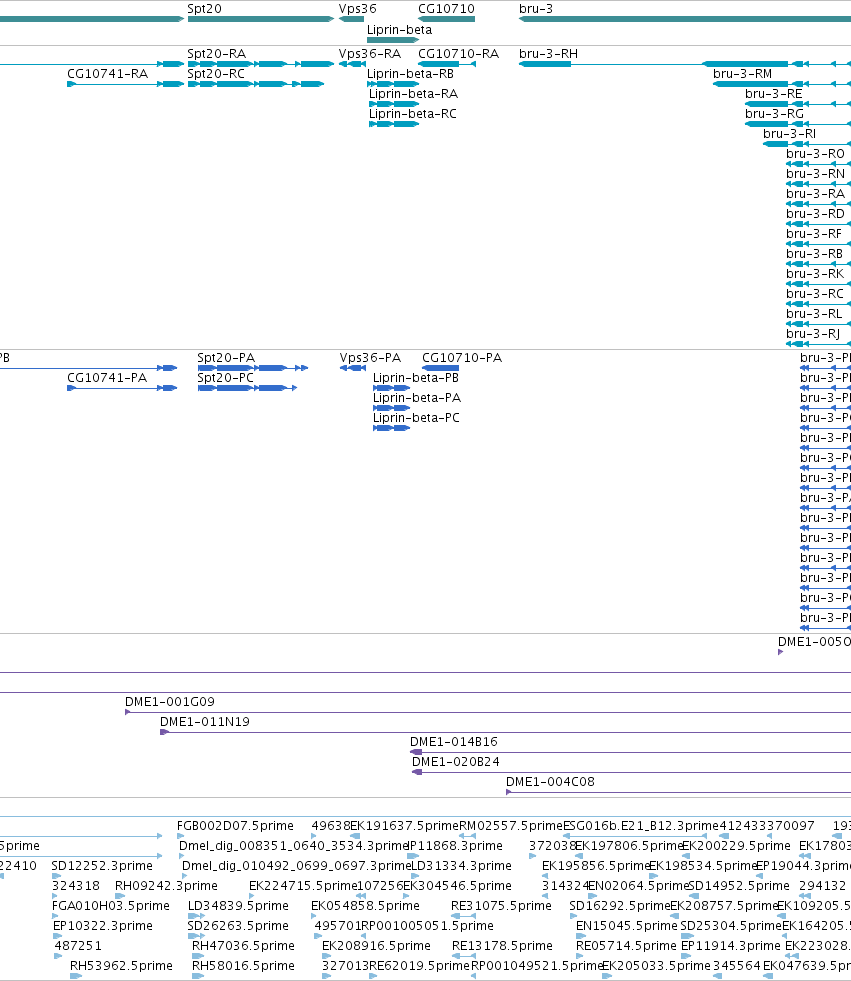Select EST label RE13178.5prime
Viewport: 851px width, 981px height.
click(502, 946)
